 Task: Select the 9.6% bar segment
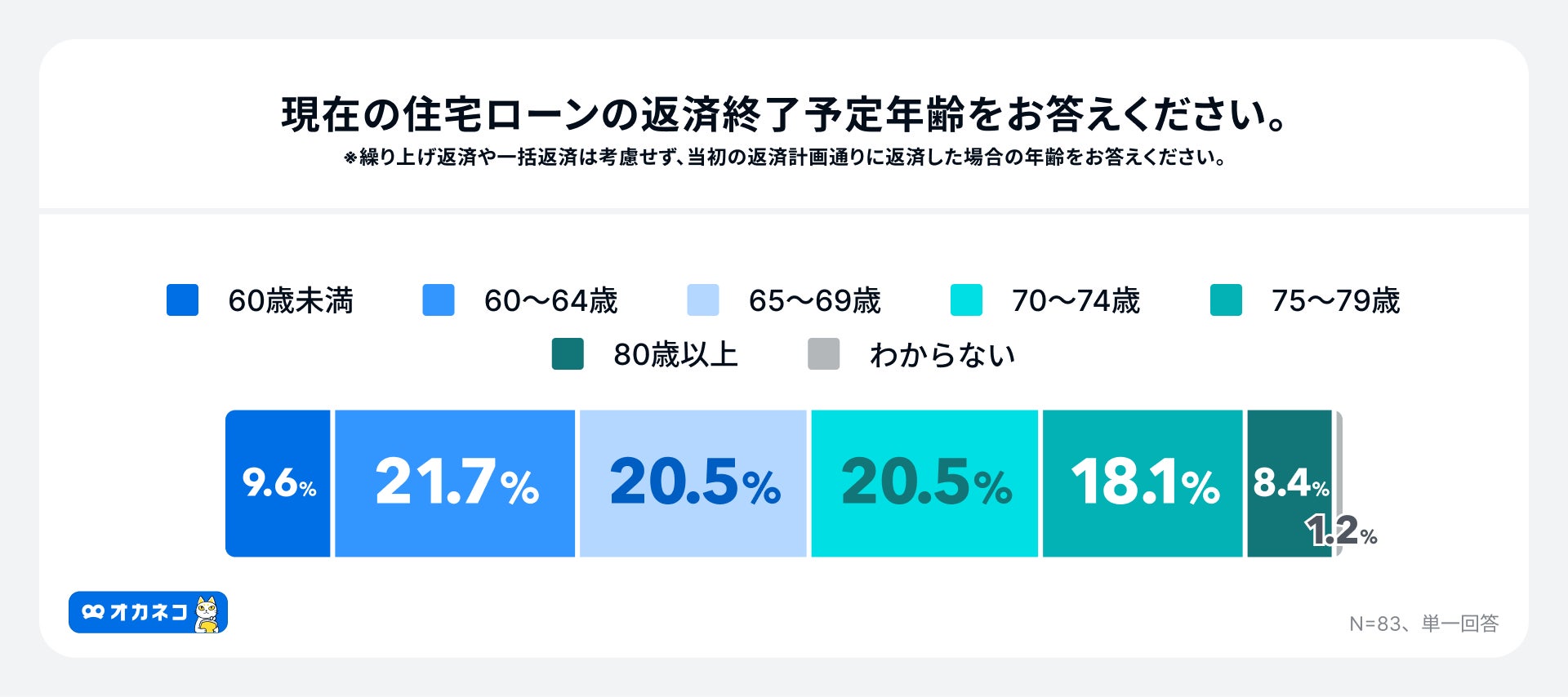pos(278,483)
